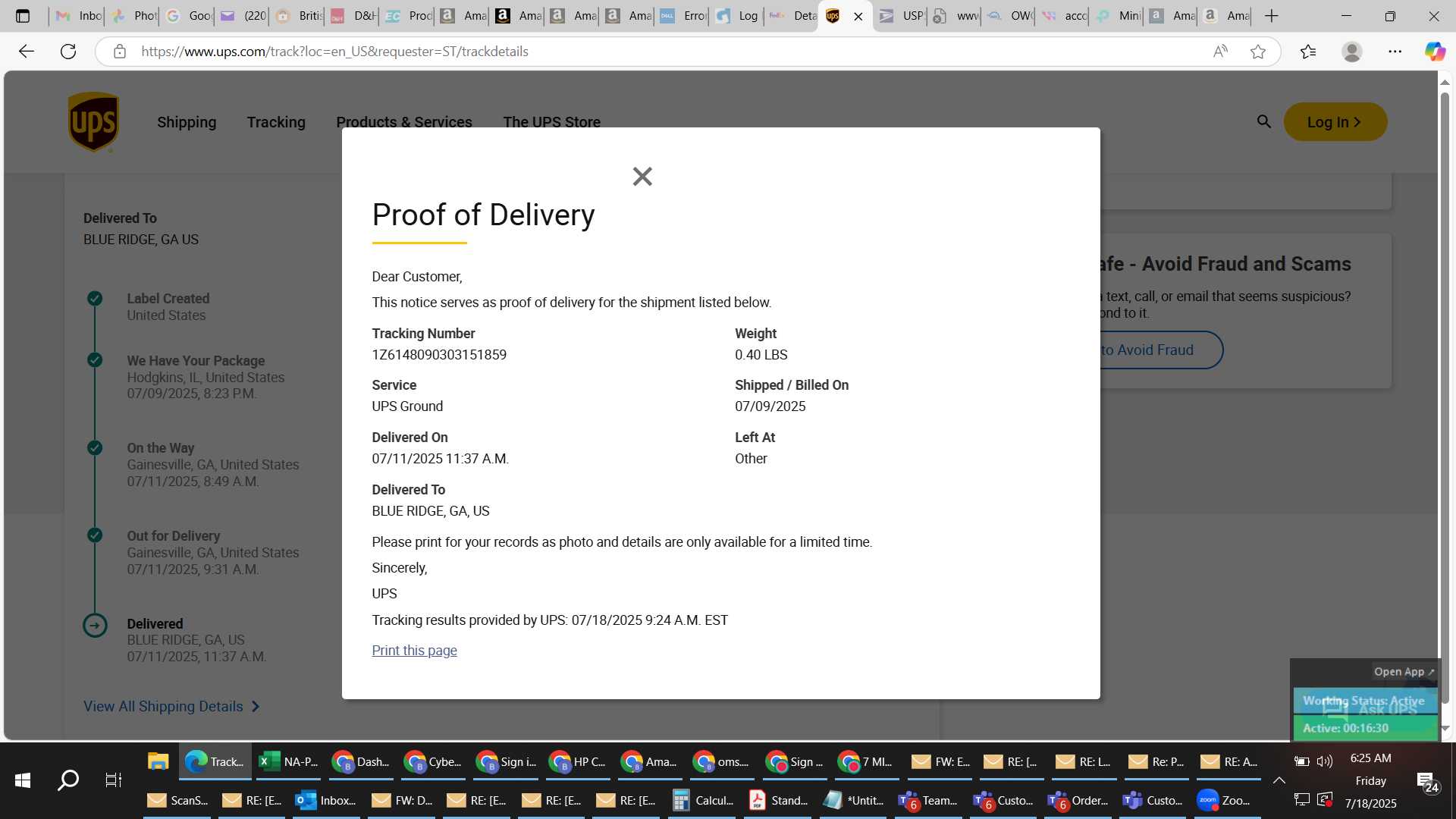Open browser Settings and more menu

point(1395,52)
